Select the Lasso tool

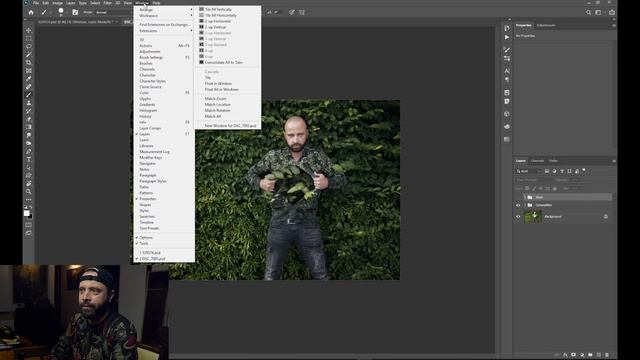tap(29, 47)
